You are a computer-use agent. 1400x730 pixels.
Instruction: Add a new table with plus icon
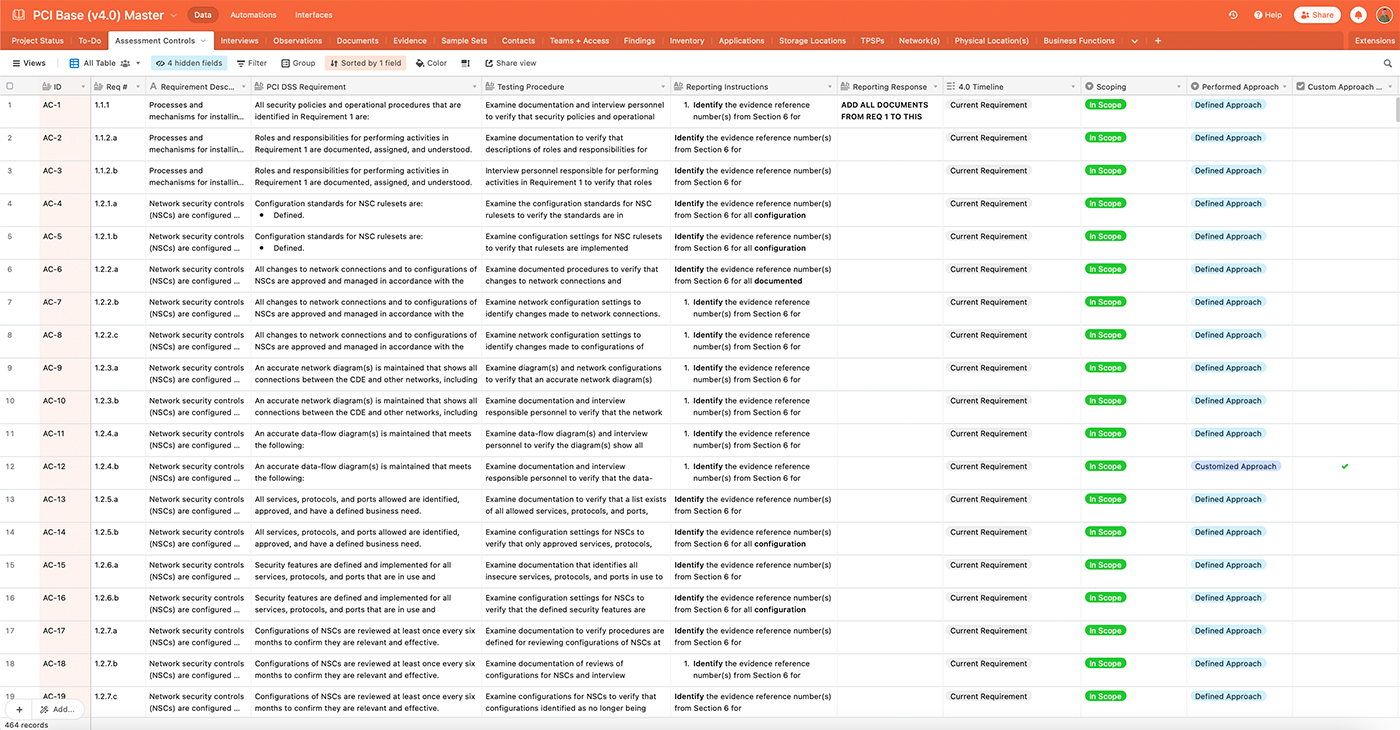coord(1158,41)
